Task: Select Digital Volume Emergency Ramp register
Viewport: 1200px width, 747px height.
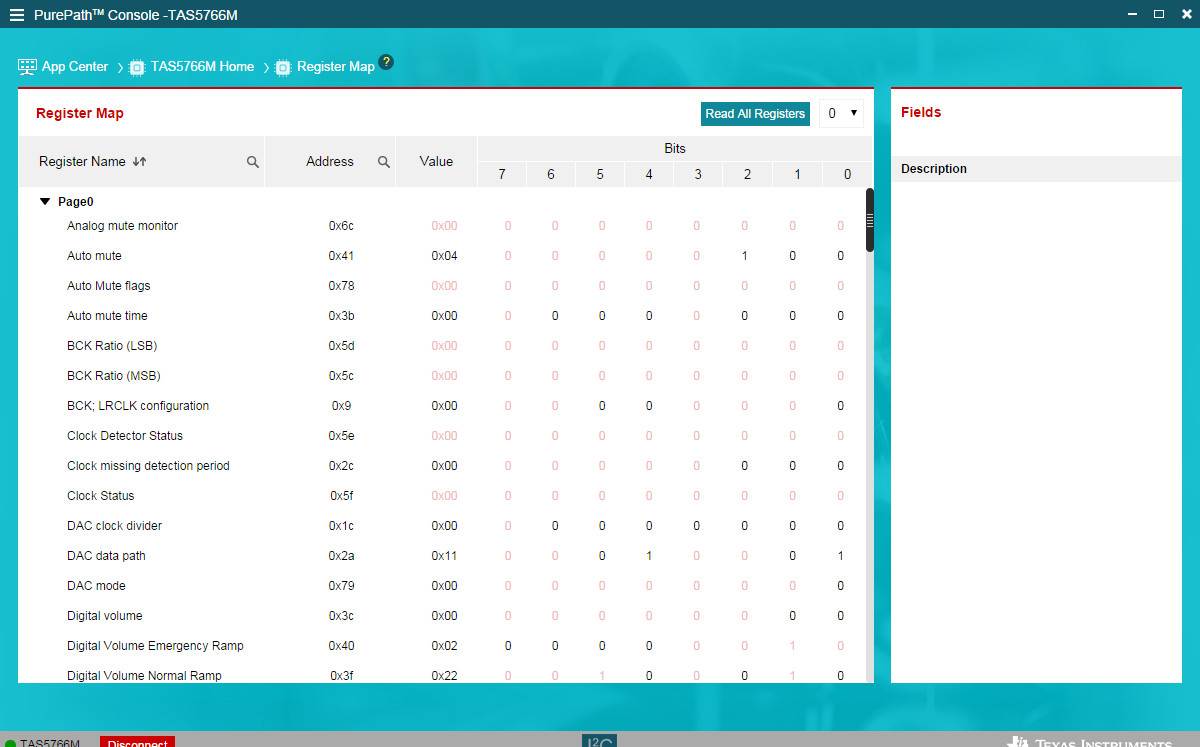Action: point(155,646)
